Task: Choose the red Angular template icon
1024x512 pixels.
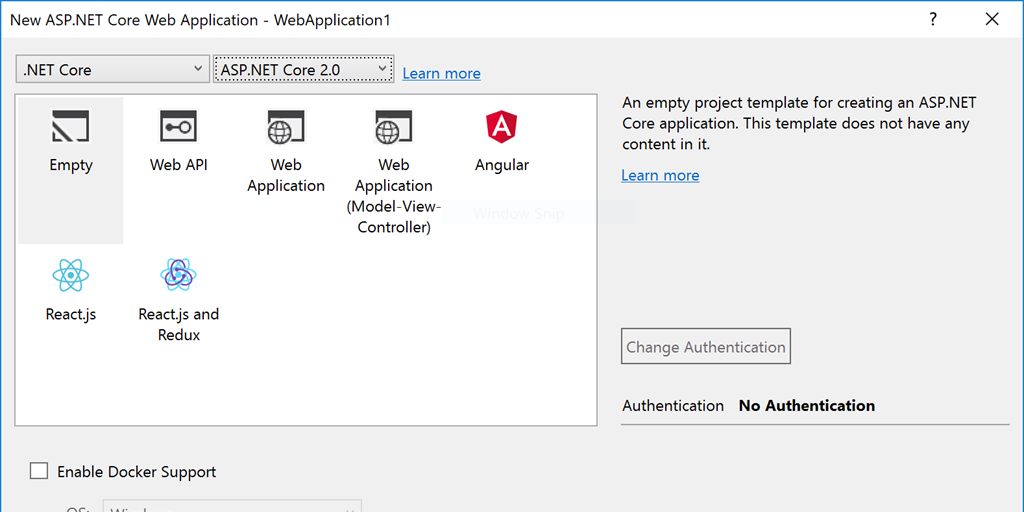Action: pyautogui.click(x=501, y=127)
